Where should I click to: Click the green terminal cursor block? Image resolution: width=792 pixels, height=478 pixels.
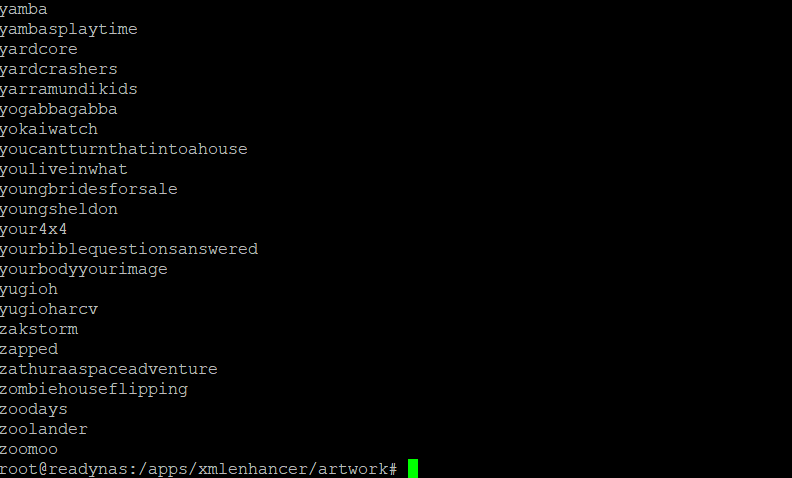413,468
